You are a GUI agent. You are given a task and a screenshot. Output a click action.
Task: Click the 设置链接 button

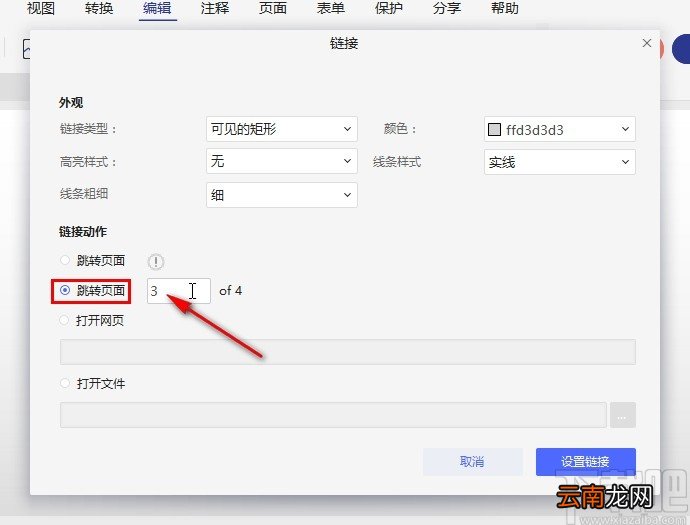click(586, 462)
